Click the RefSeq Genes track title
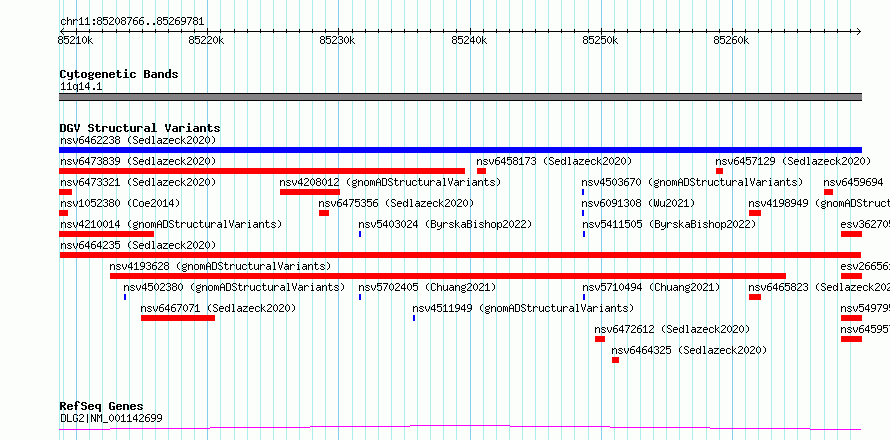Screen dimensions: 890x440 pyautogui.click(x=102, y=407)
